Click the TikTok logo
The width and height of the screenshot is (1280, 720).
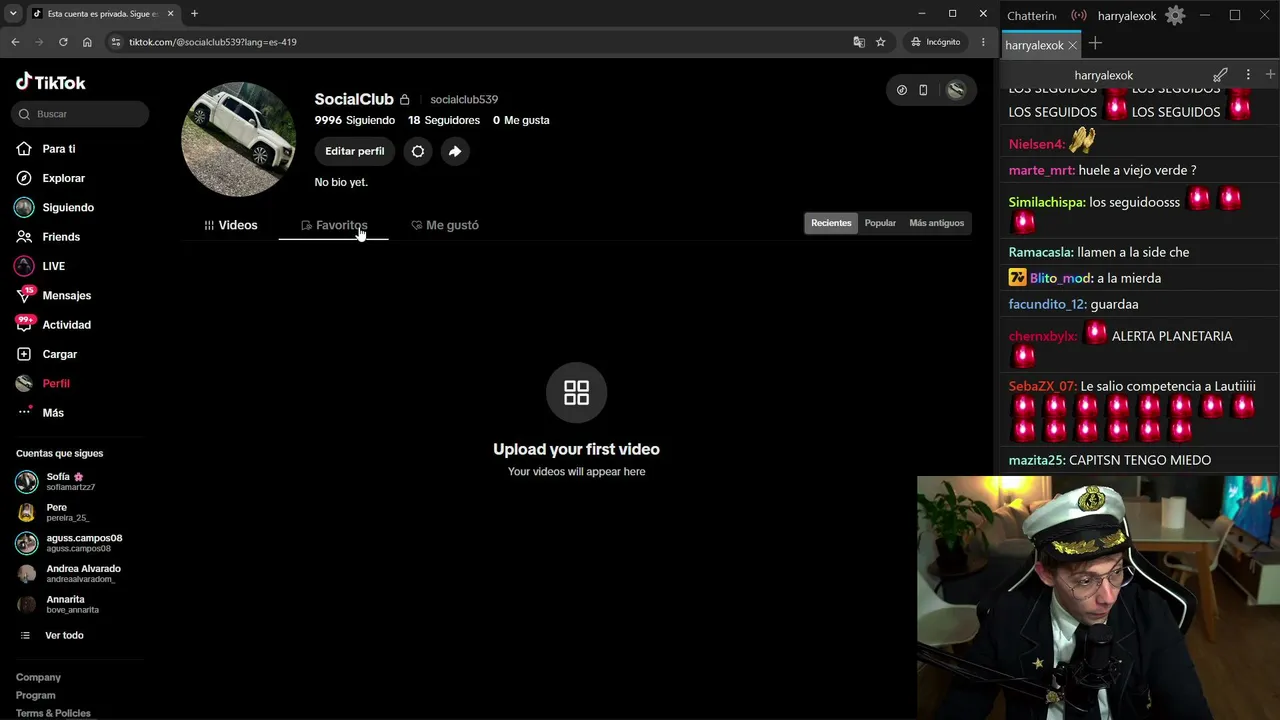tap(51, 82)
